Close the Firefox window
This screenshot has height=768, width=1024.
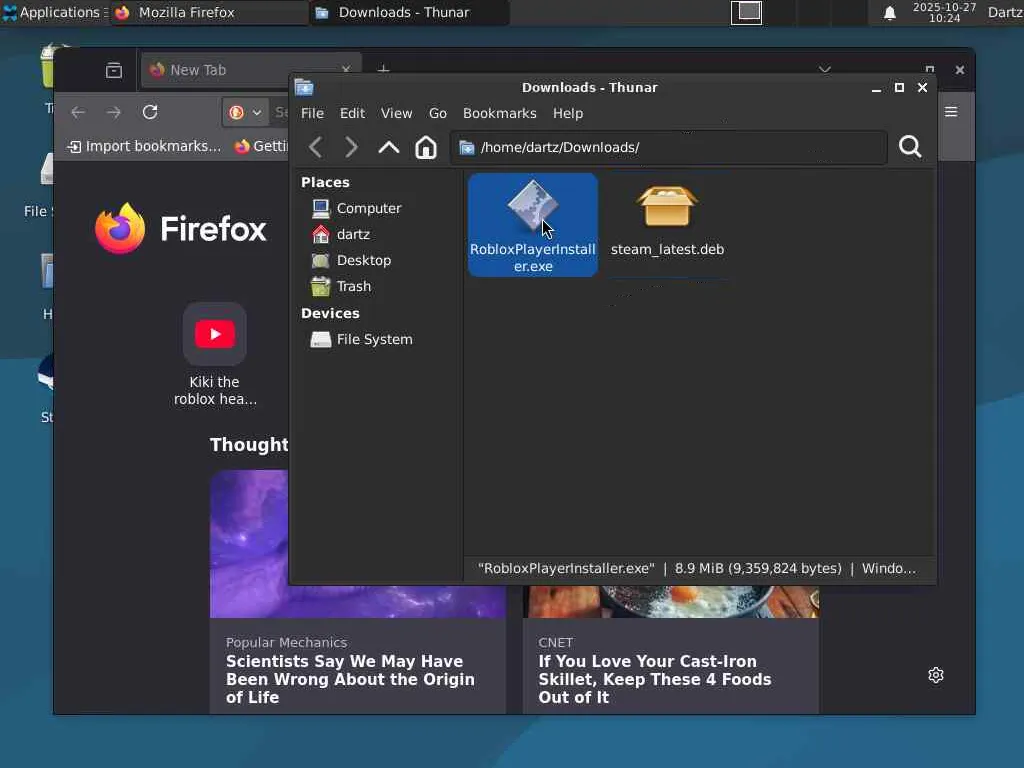coord(959,70)
